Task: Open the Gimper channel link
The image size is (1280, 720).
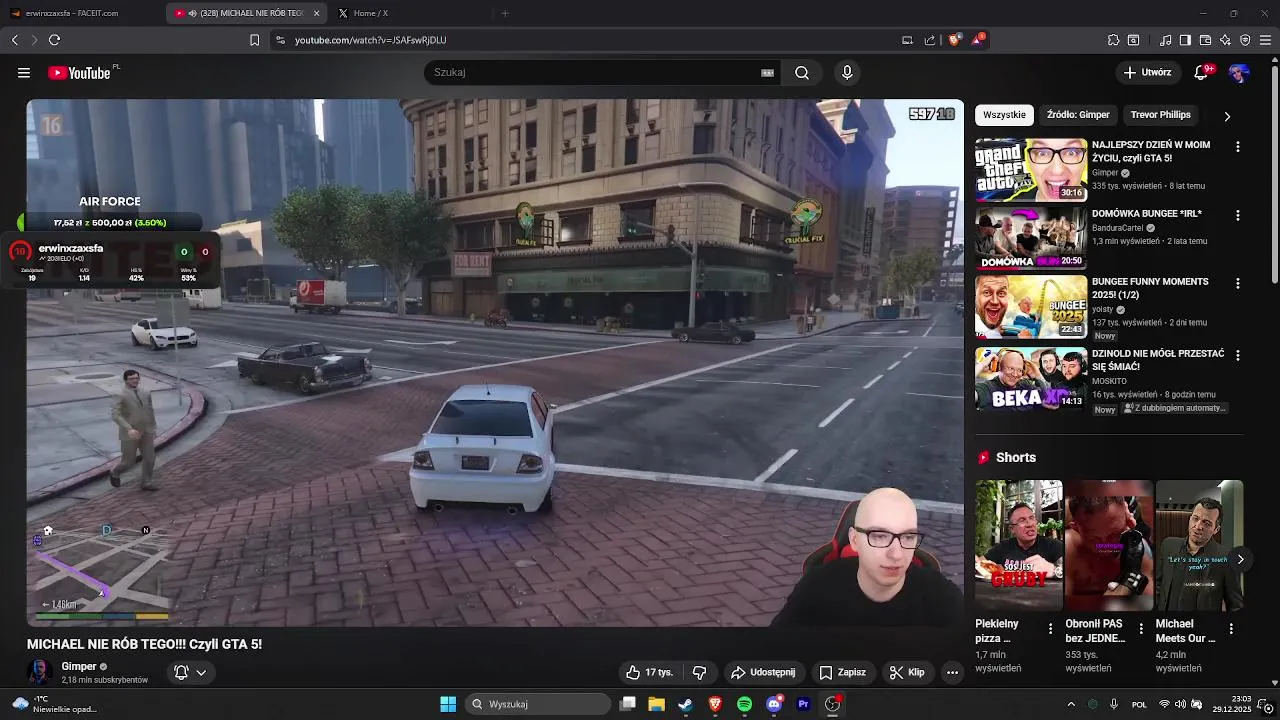Action: (x=79, y=666)
